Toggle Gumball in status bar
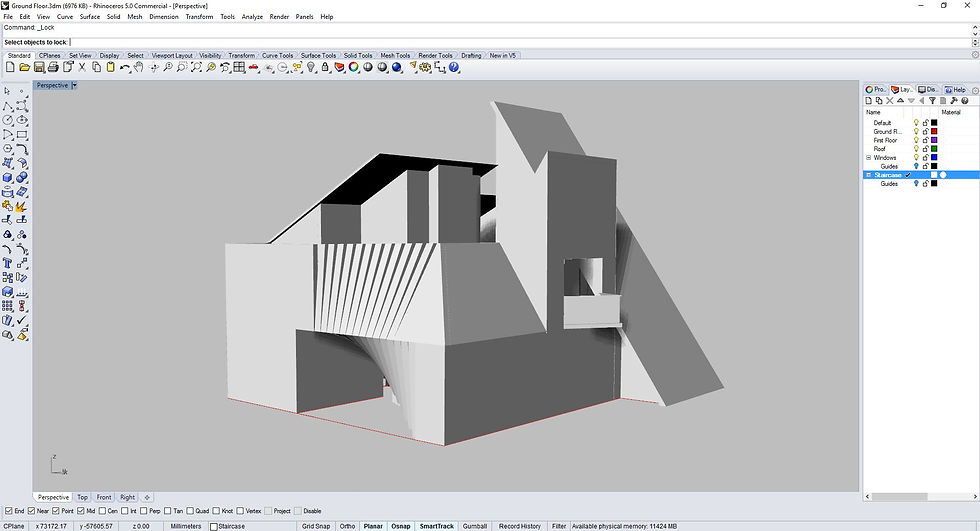The image size is (980, 531). coord(475,526)
